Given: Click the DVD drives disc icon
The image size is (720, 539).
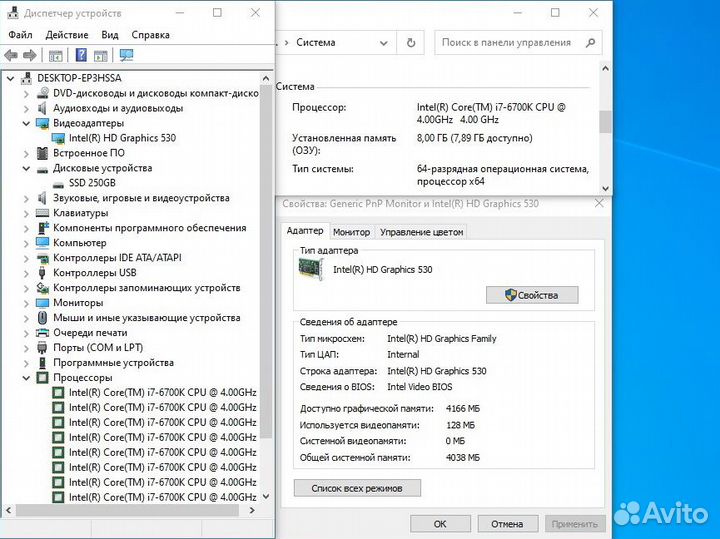Looking at the screenshot, I should tap(42, 93).
